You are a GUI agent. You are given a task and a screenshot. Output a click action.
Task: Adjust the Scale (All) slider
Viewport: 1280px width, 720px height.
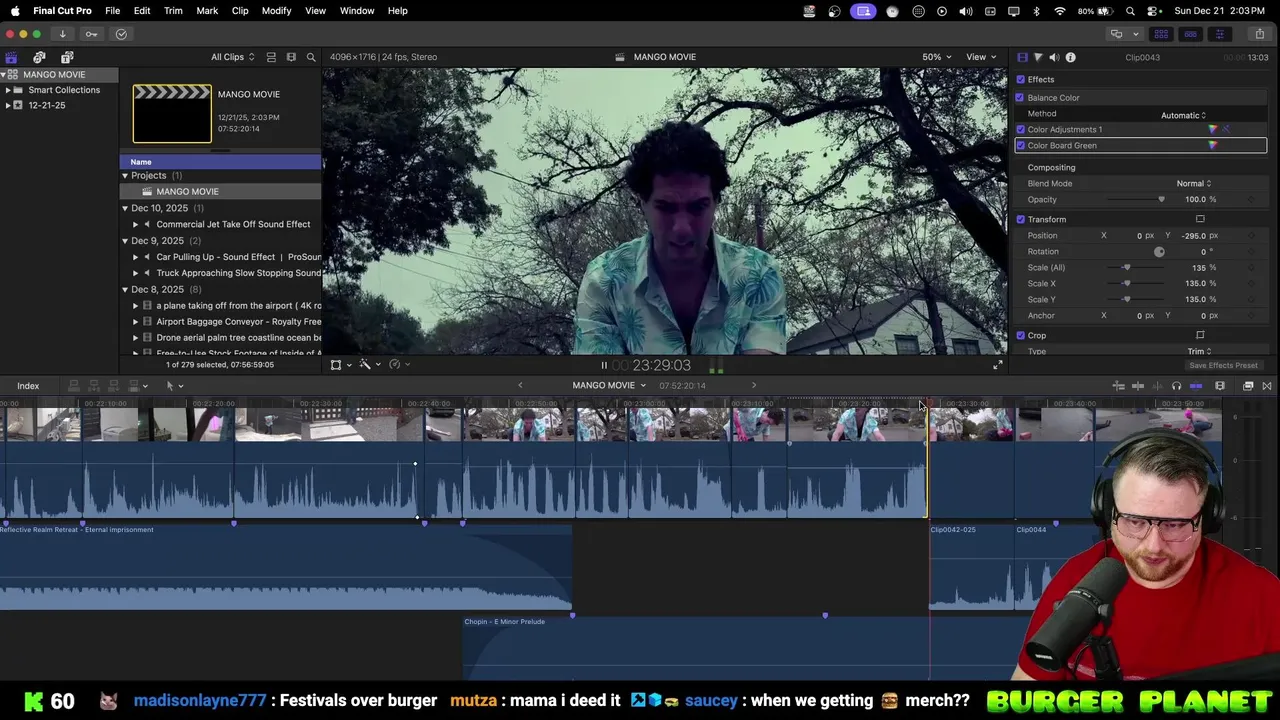pyautogui.click(x=1127, y=267)
